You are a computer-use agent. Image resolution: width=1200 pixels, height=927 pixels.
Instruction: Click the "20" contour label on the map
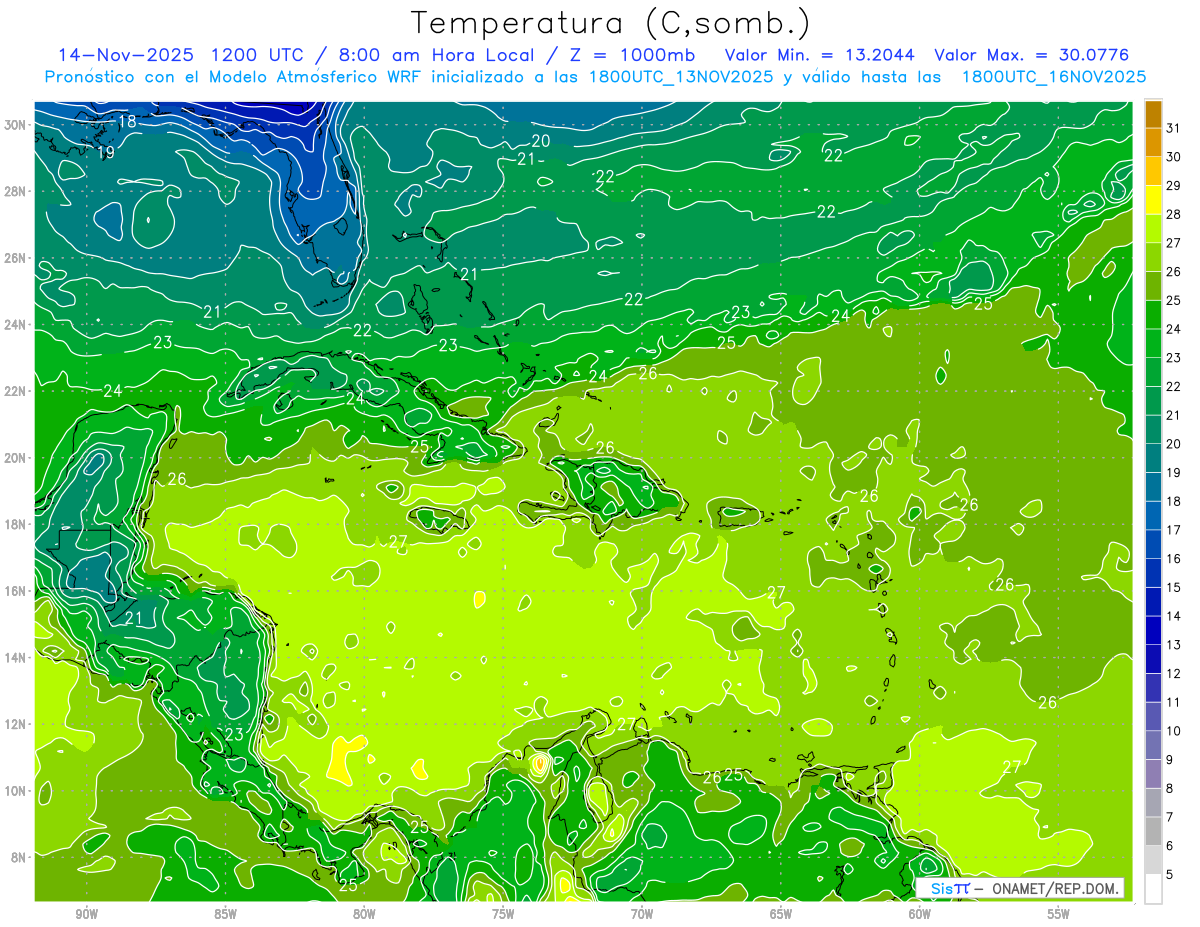pos(541,141)
